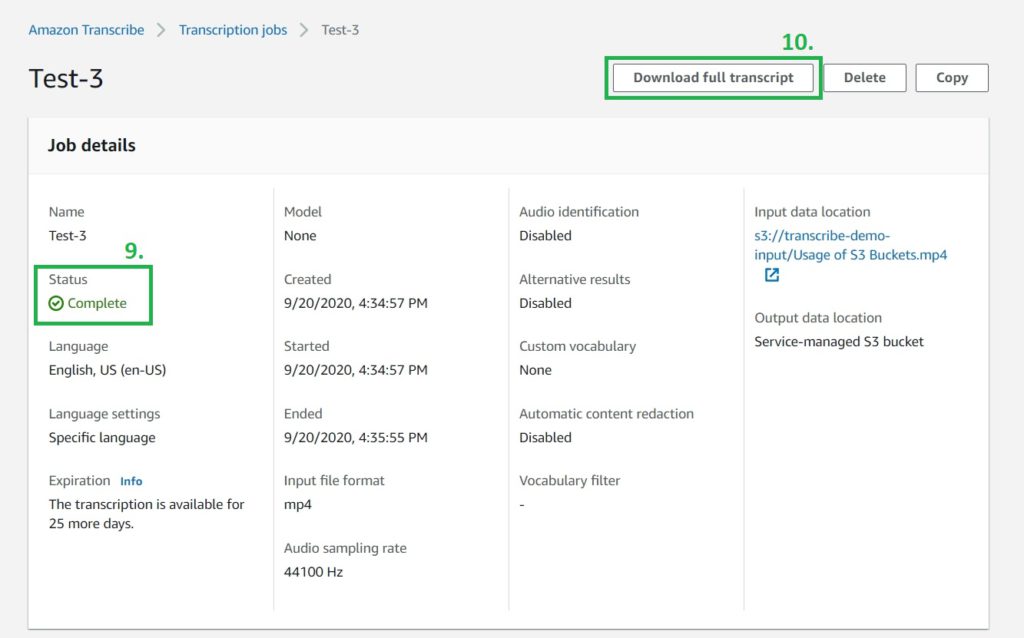Click Automatic content redaction Disabled value
The width and height of the screenshot is (1024, 638).
tap(545, 438)
